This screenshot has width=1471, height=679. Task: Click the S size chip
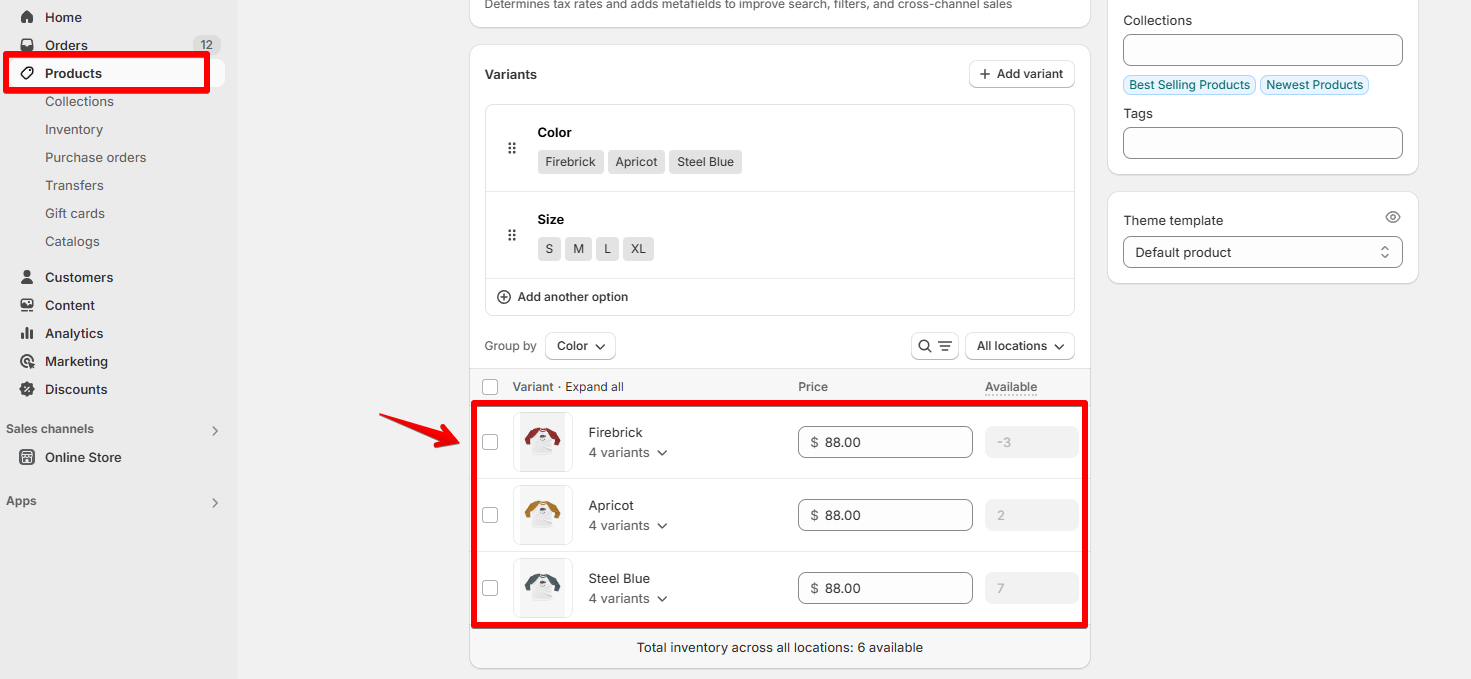coord(549,249)
